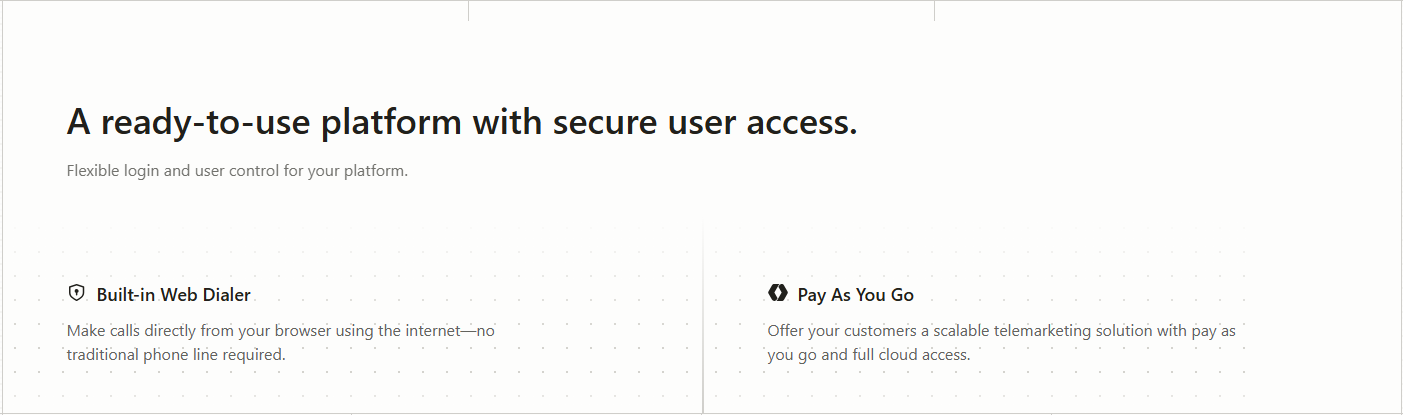1403x415 pixels.
Task: Open the Built-in Web Dialer feature title
Action: click(173, 295)
